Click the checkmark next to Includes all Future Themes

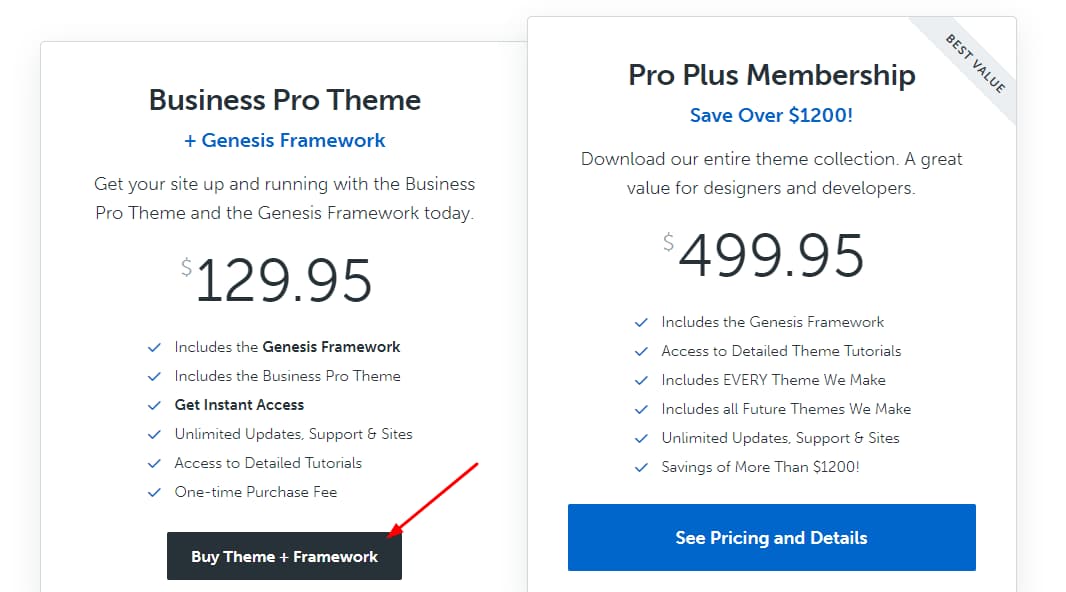[641, 409]
